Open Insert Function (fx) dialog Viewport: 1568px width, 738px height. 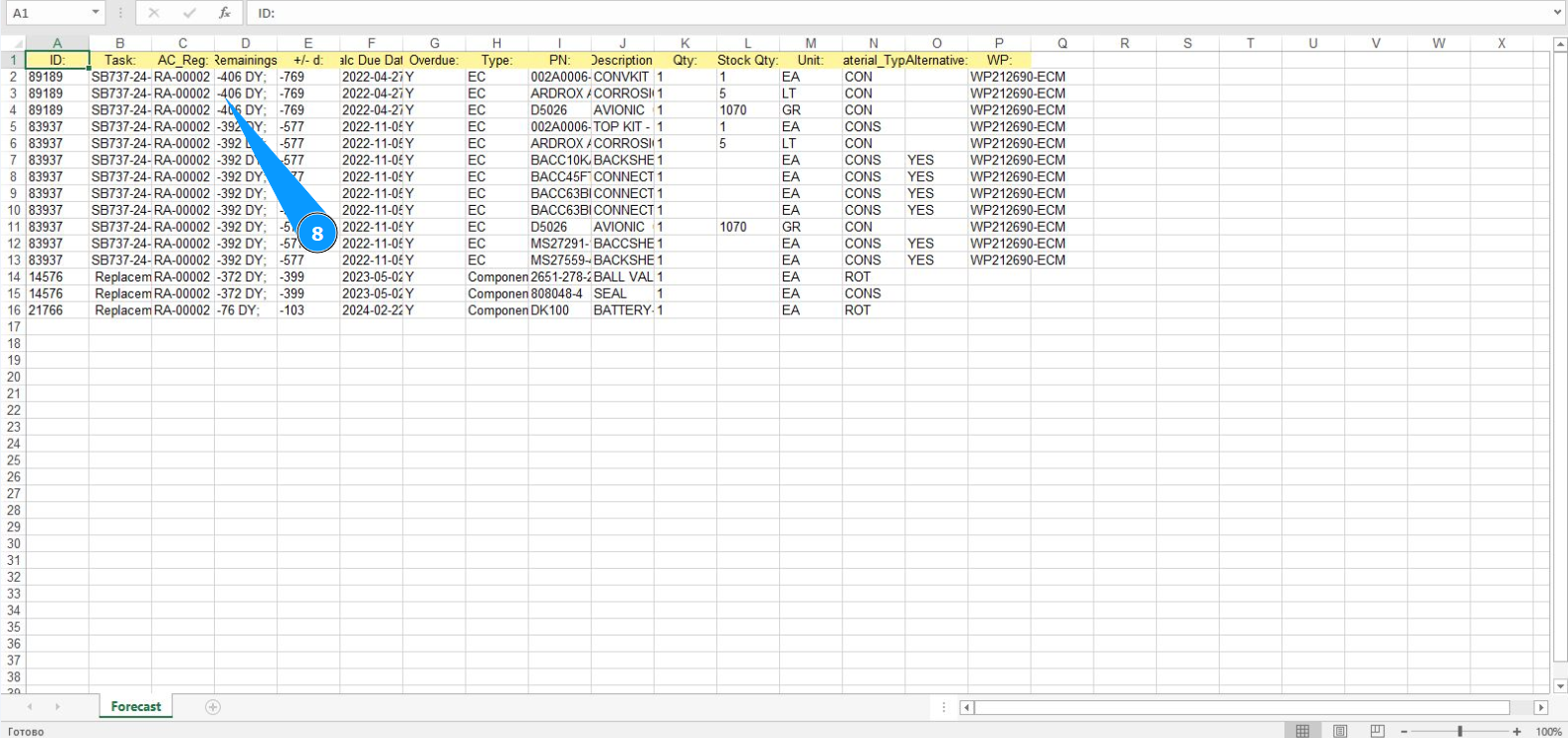pyautogui.click(x=225, y=13)
